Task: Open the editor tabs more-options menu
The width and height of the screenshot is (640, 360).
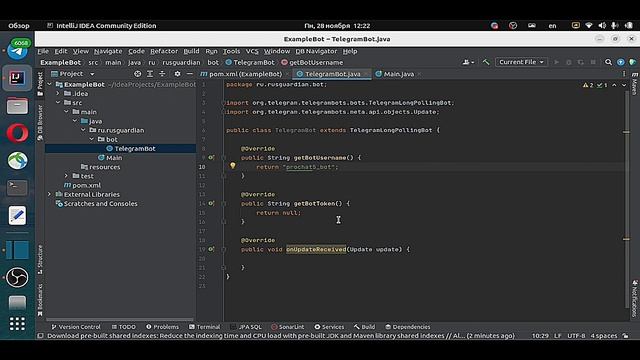Action: [x=624, y=74]
